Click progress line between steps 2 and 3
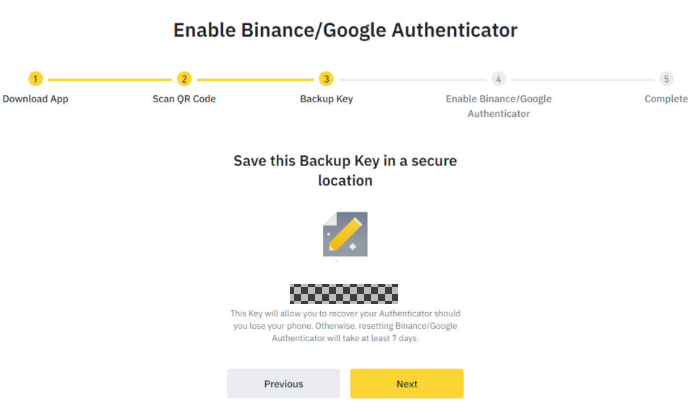696x413 pixels. pyautogui.click(x=255, y=79)
